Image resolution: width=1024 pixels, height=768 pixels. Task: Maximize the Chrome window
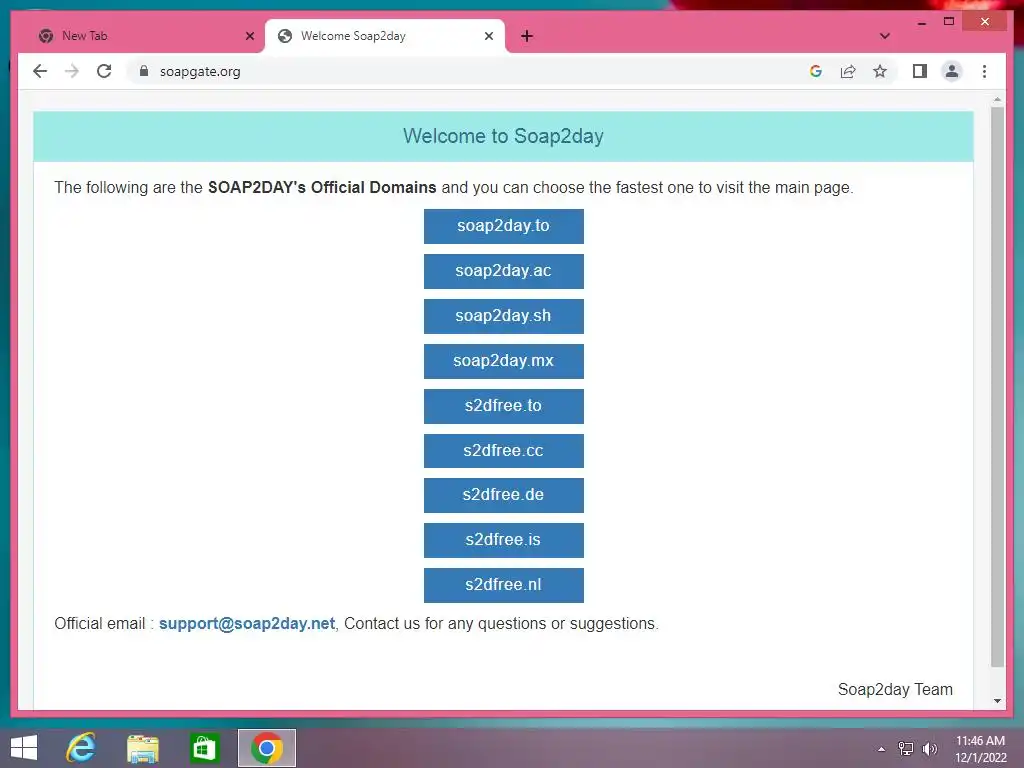[x=949, y=22]
